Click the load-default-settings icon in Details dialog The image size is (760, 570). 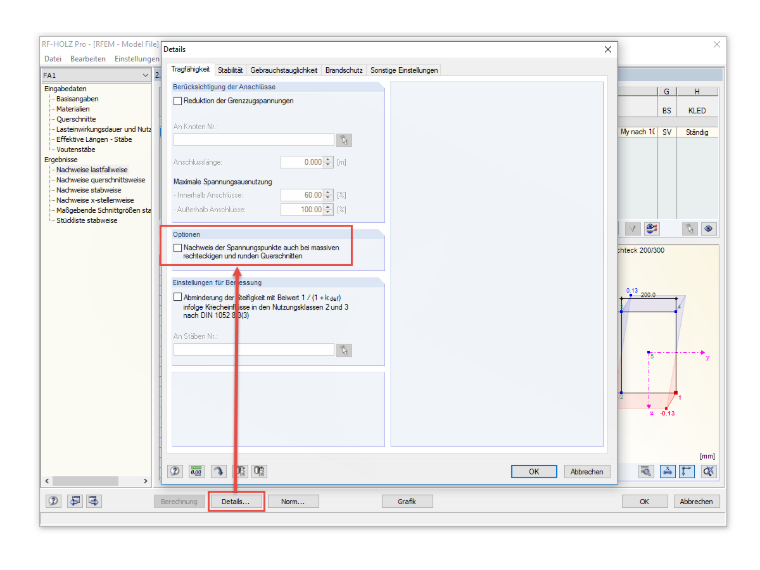pos(241,471)
